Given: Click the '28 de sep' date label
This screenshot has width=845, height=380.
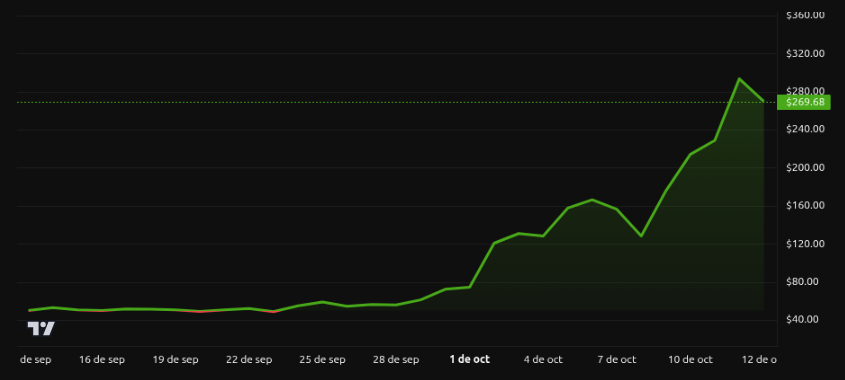Looking at the screenshot, I should click(x=396, y=360).
